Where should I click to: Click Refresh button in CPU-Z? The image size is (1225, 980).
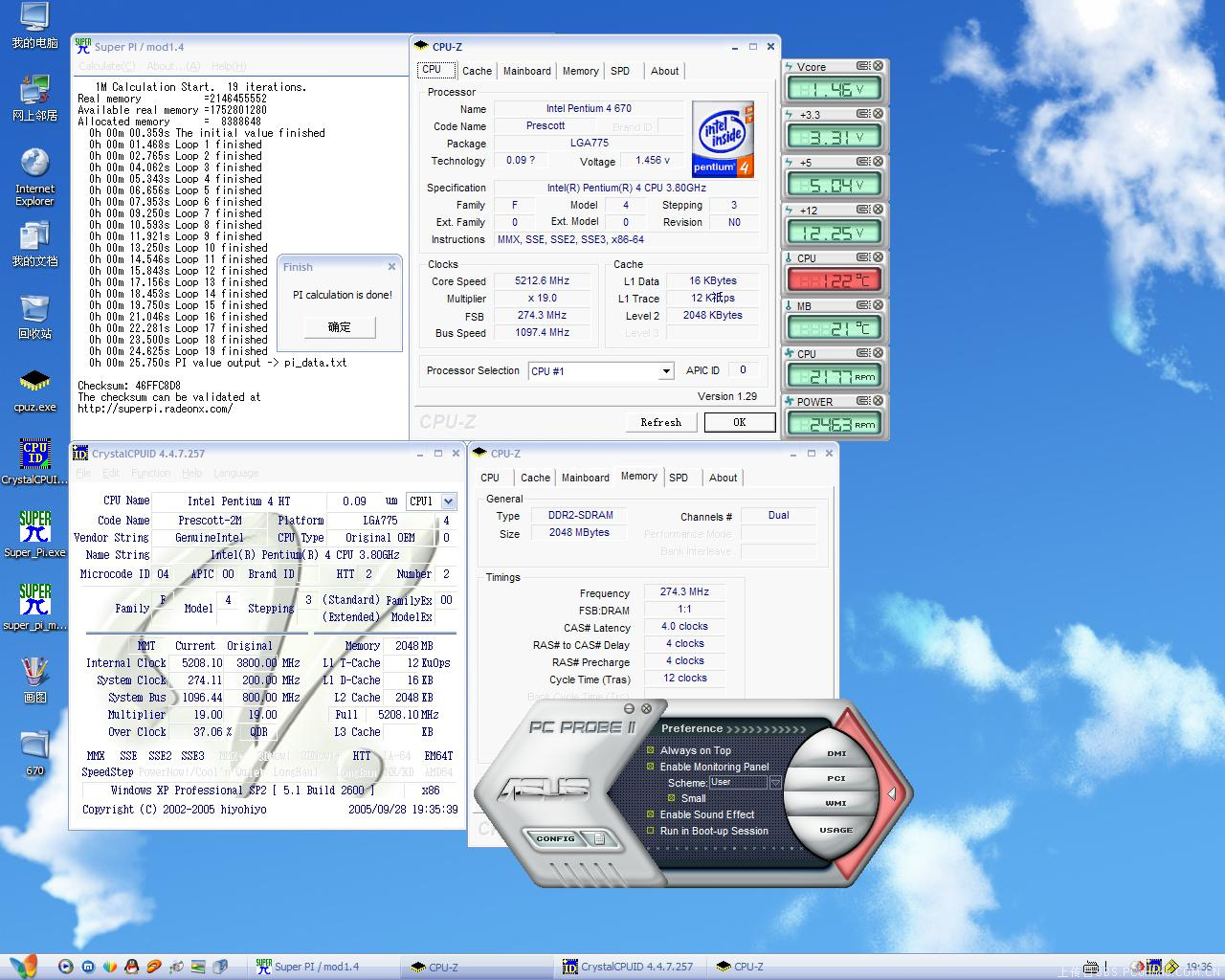coord(661,422)
